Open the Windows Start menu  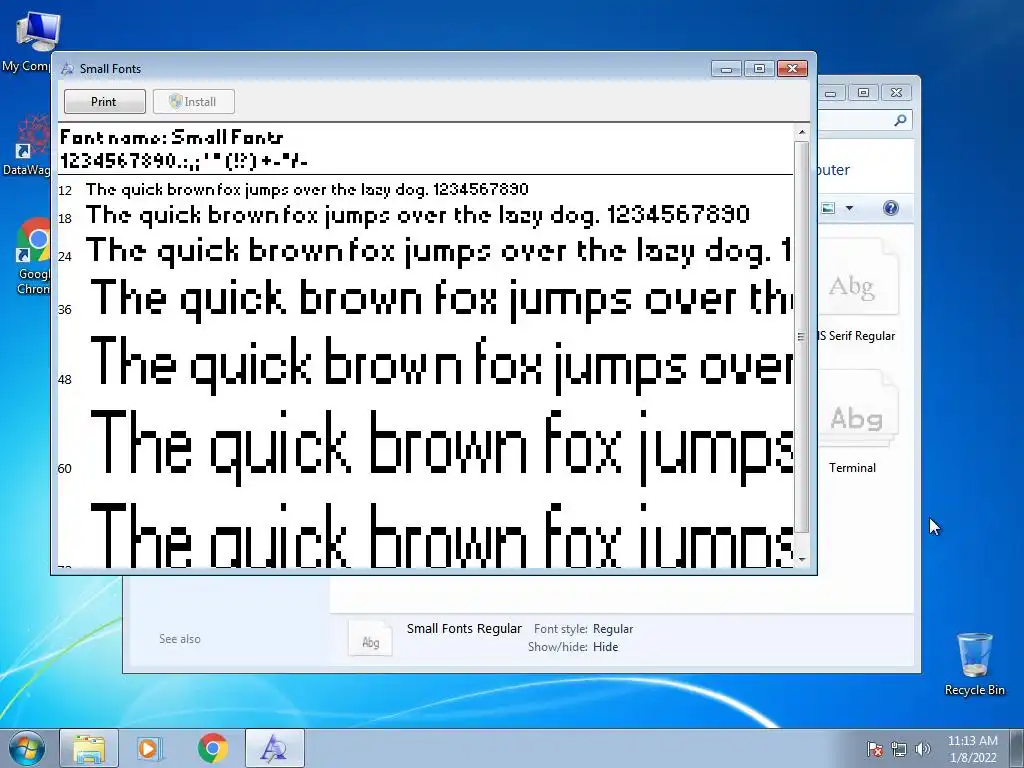coord(27,748)
